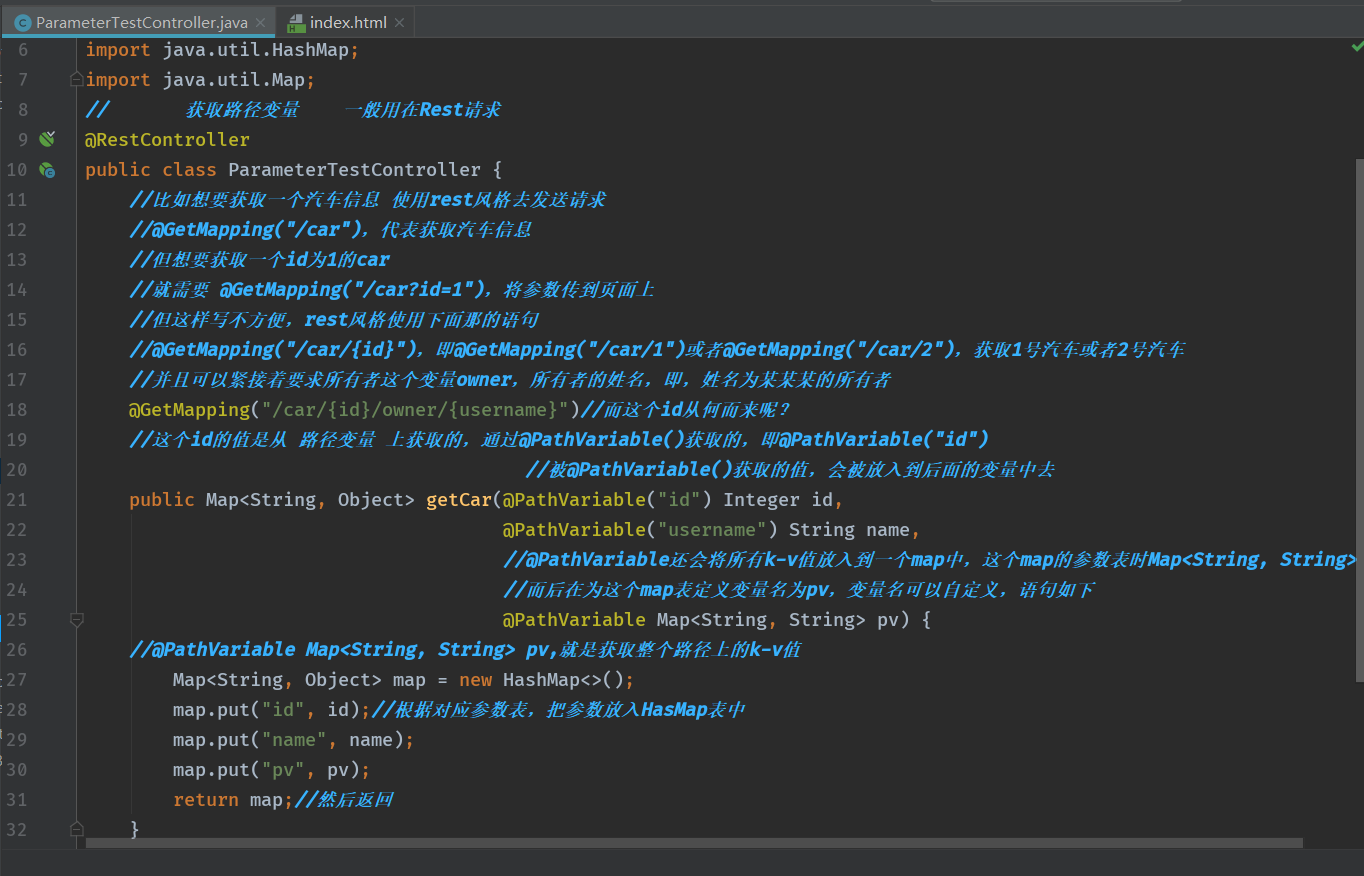1364x876 pixels.
Task: Click line number 18 in the gutter
Action: pos(17,409)
